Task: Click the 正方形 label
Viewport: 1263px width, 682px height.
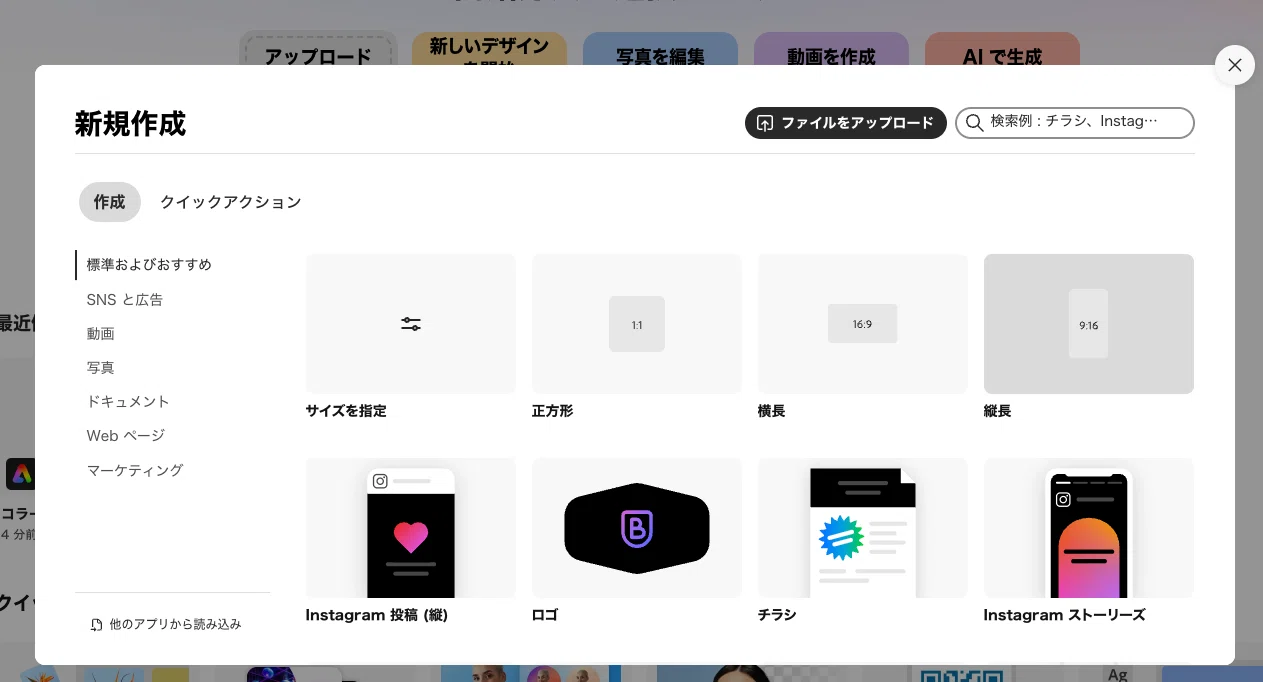Action: [x=553, y=411]
